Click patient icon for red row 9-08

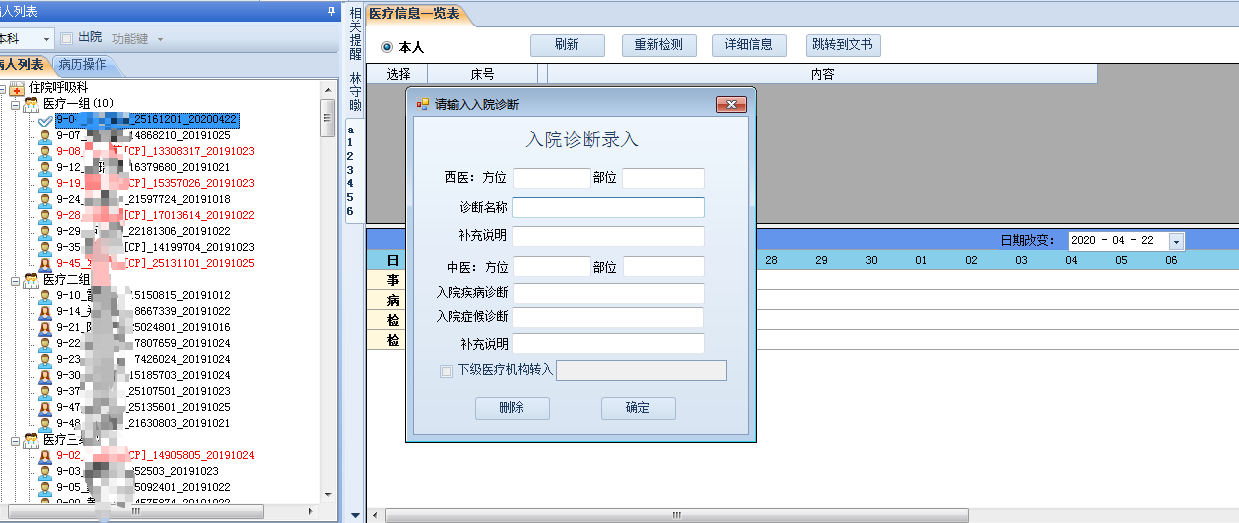pyautogui.click(x=45, y=151)
